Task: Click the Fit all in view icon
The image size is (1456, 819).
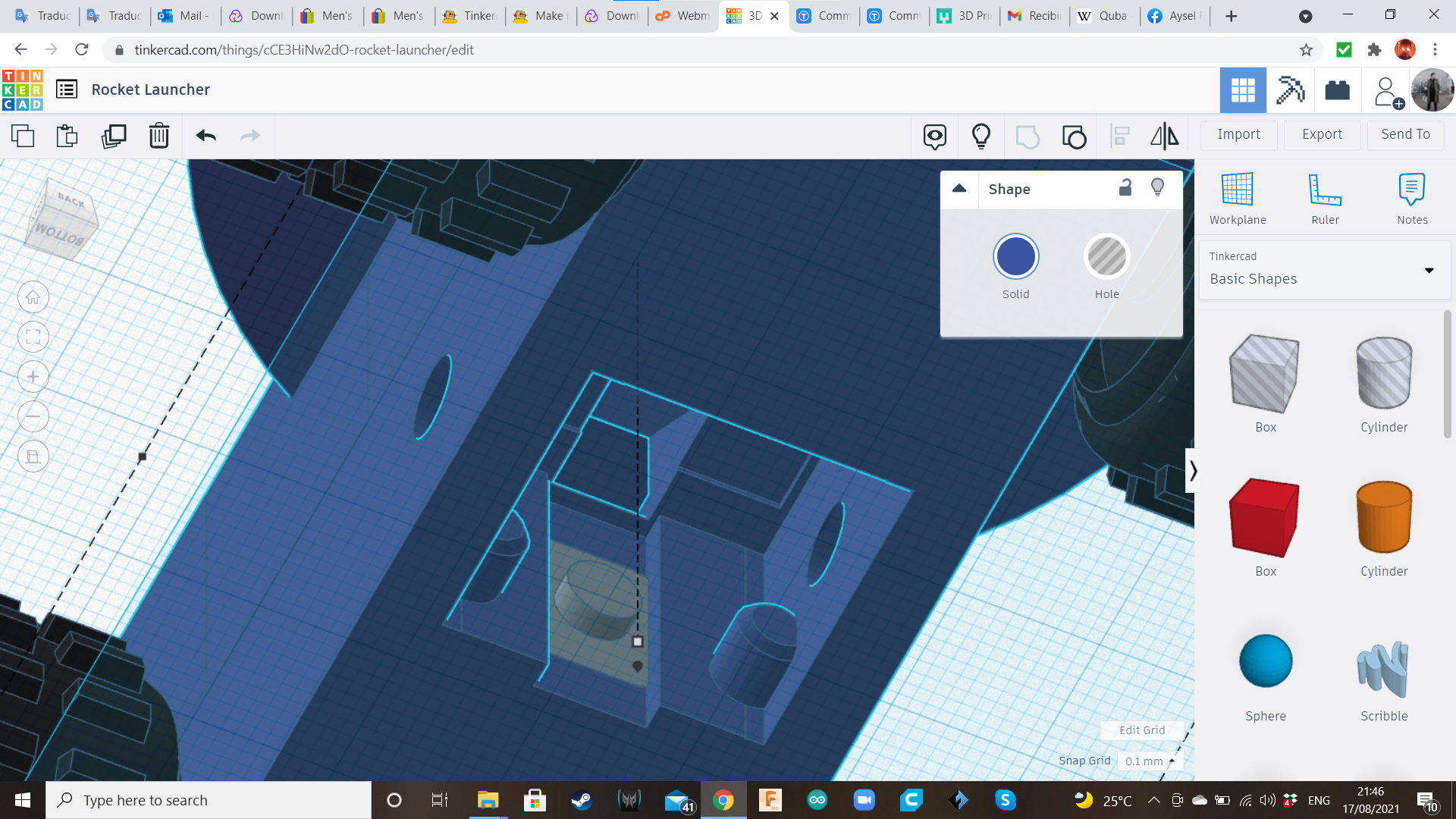Action: pos(33,337)
